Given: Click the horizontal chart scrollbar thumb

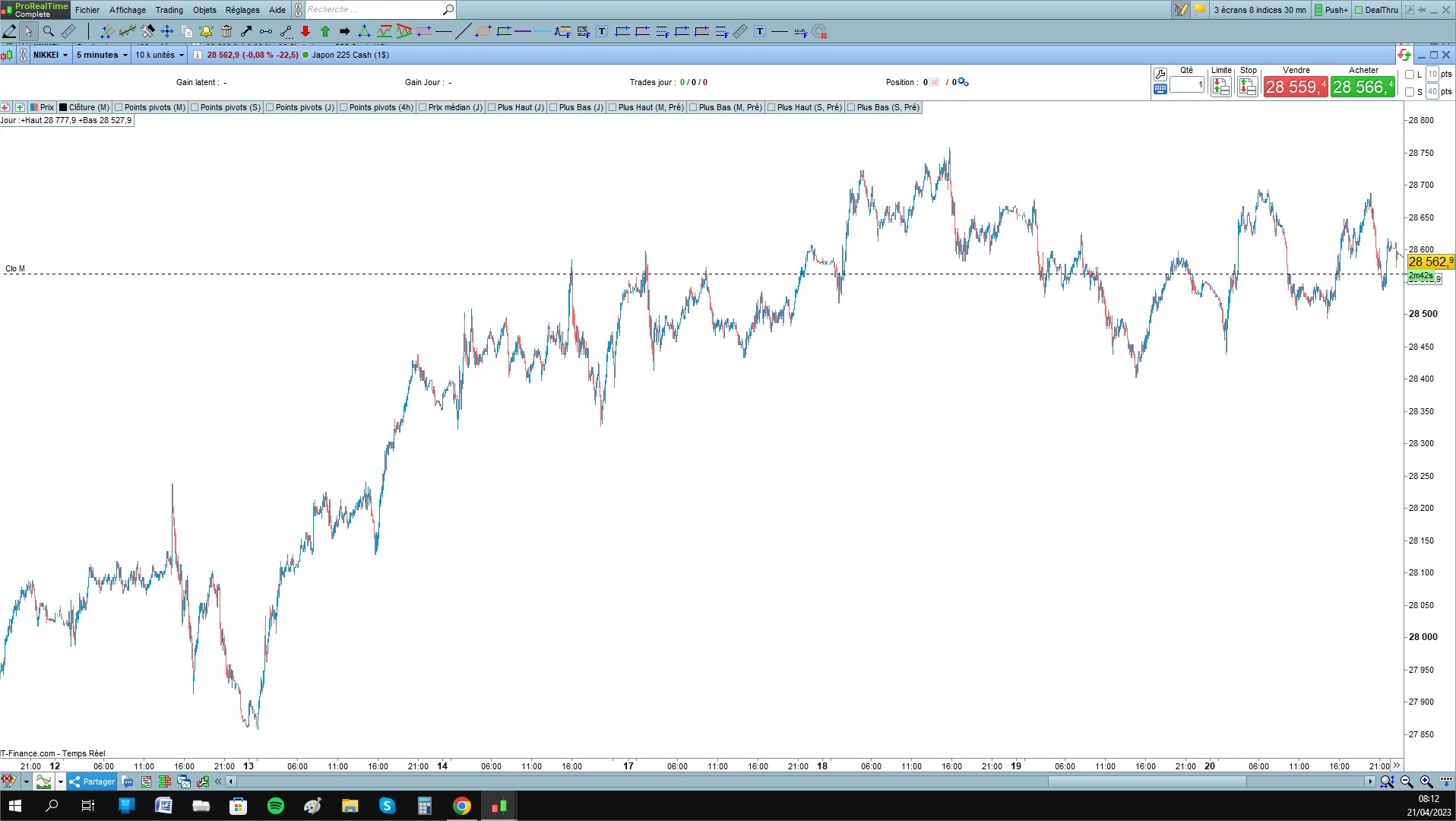Looking at the screenshot, I should coord(1147,781).
